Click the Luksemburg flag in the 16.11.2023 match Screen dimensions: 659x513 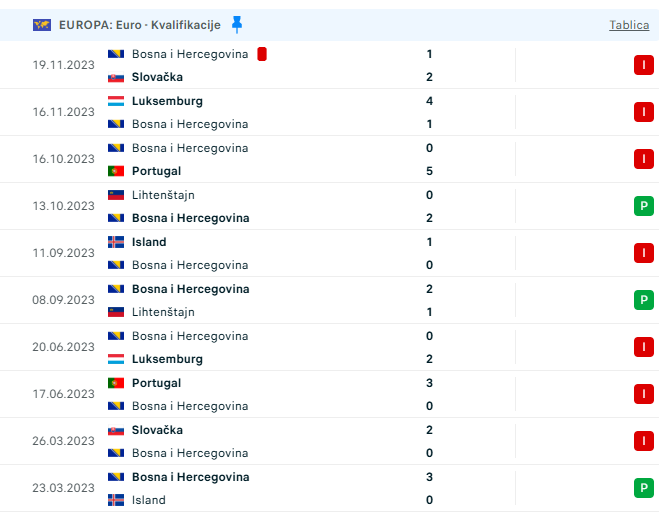point(116,101)
